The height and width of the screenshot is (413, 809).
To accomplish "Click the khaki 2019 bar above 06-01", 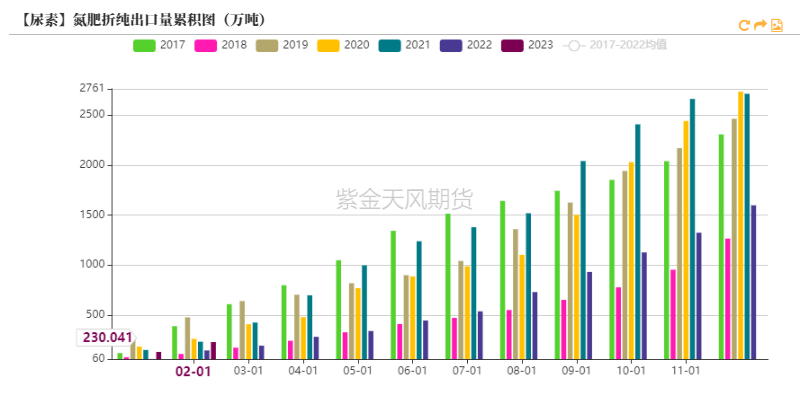I will tap(406, 317).
